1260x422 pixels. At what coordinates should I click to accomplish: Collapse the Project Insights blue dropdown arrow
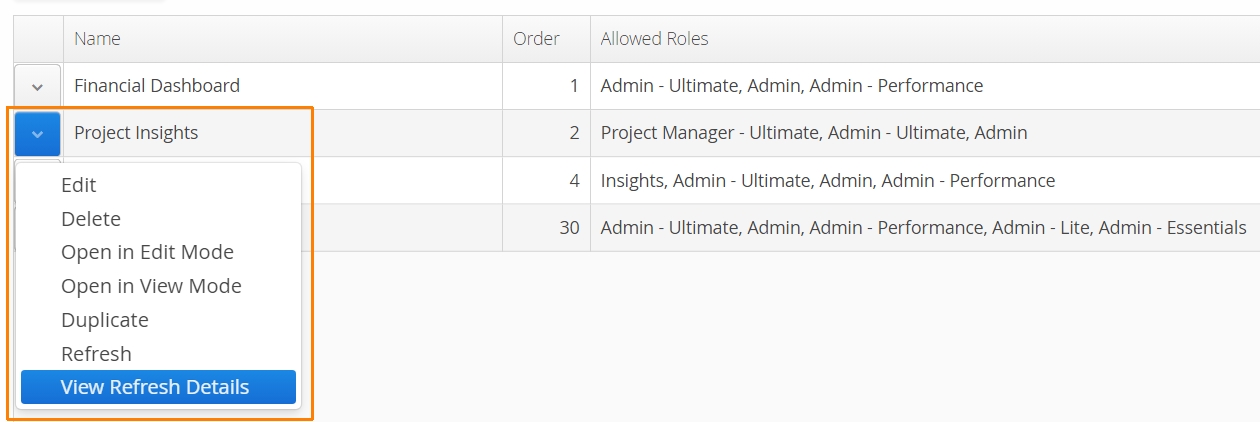click(37, 133)
